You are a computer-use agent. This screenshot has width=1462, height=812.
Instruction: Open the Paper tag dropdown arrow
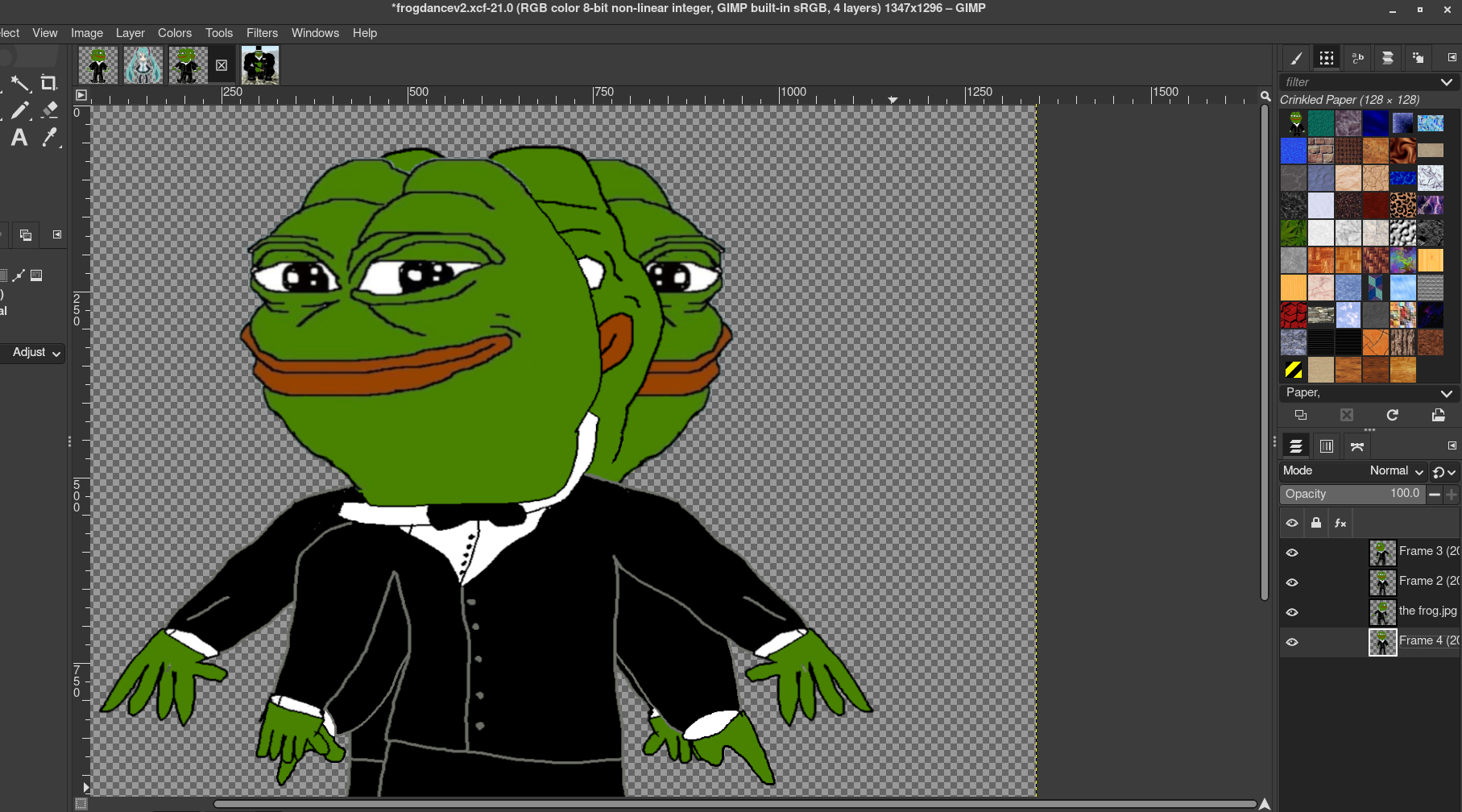coord(1447,393)
